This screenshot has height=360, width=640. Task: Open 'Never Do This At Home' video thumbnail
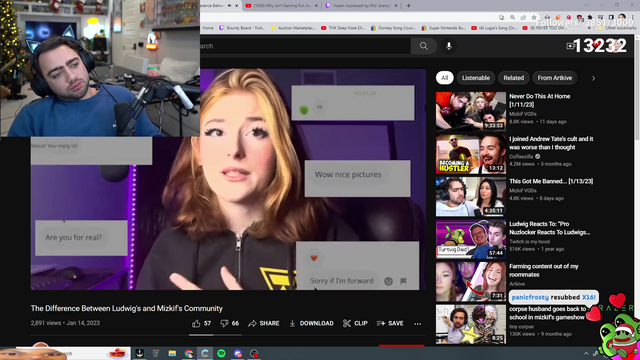pos(471,111)
